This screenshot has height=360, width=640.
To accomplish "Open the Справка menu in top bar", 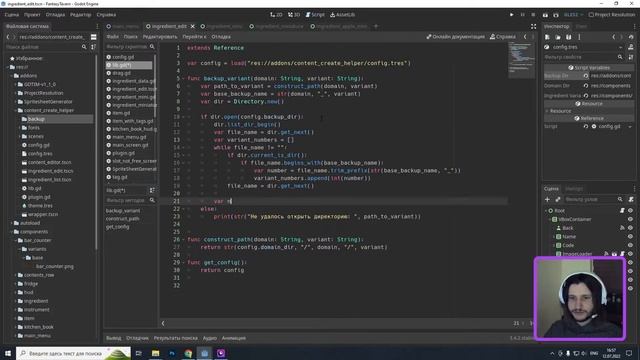I will (106, 15).
